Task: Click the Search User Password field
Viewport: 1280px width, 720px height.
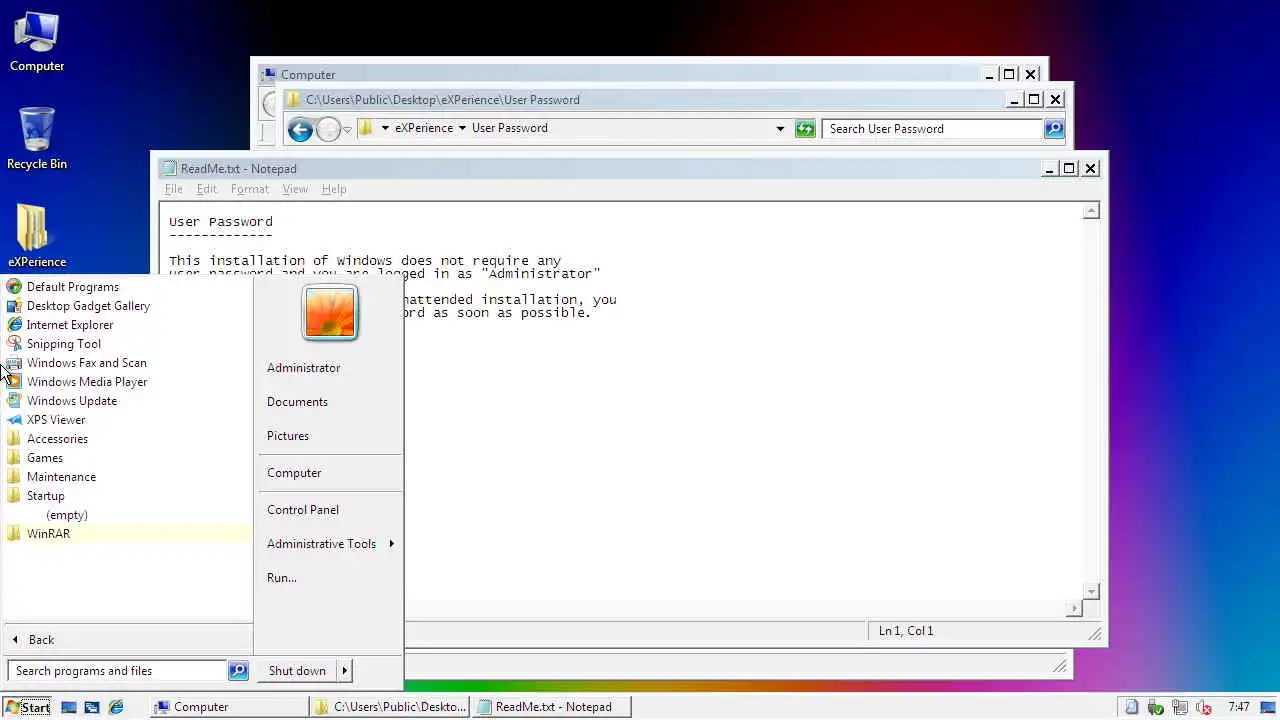Action: click(x=932, y=129)
